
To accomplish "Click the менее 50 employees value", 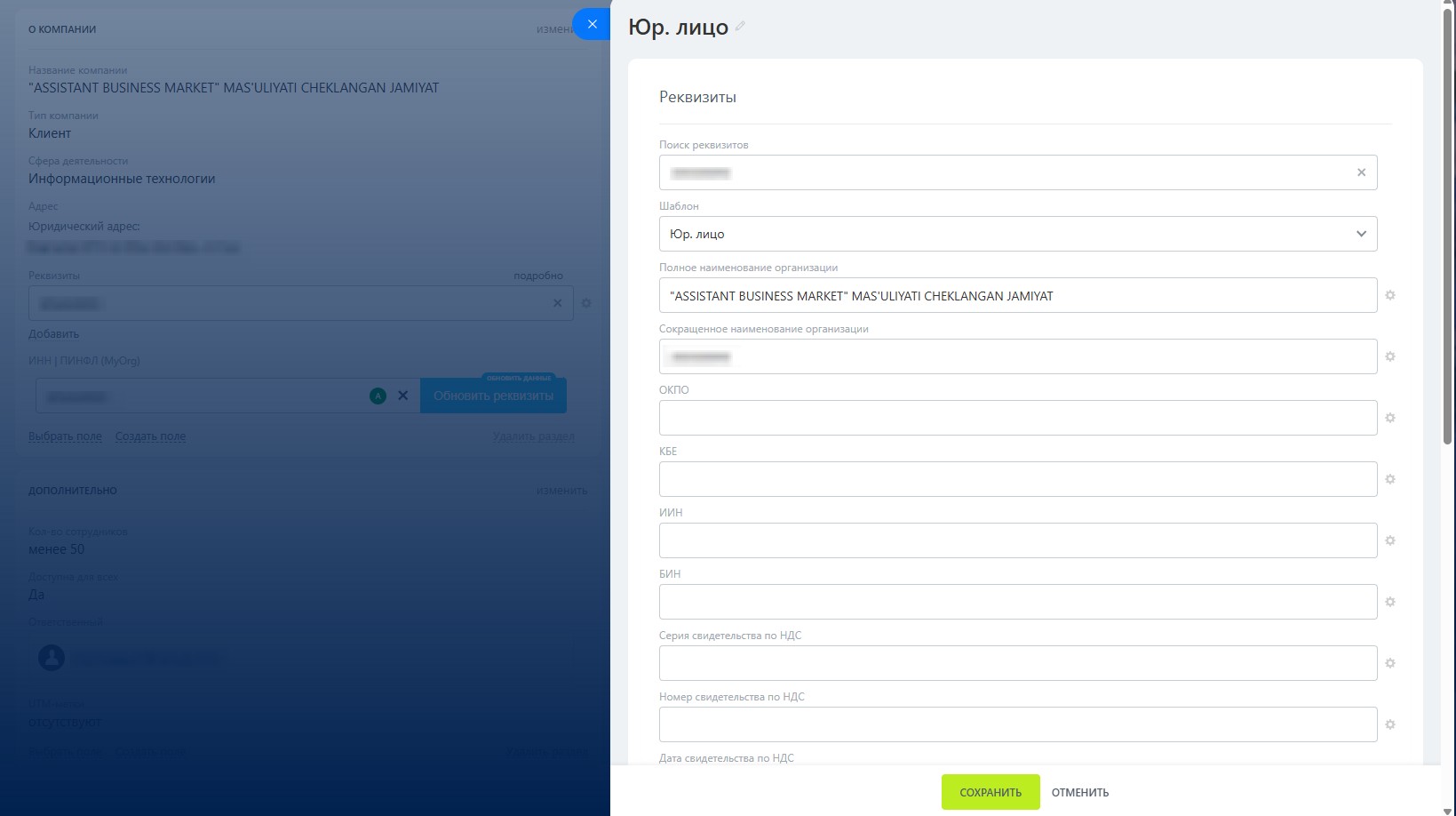I will click(56, 549).
